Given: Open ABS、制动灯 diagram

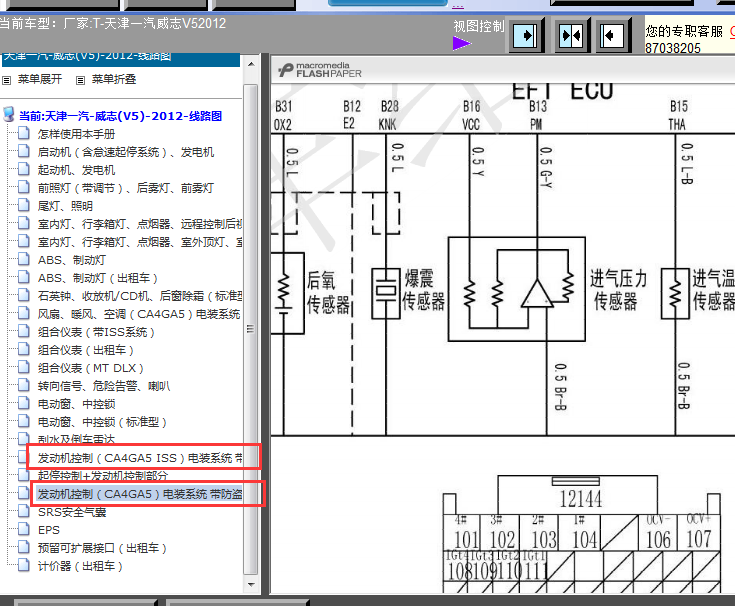Looking at the screenshot, I should click(x=72, y=260).
